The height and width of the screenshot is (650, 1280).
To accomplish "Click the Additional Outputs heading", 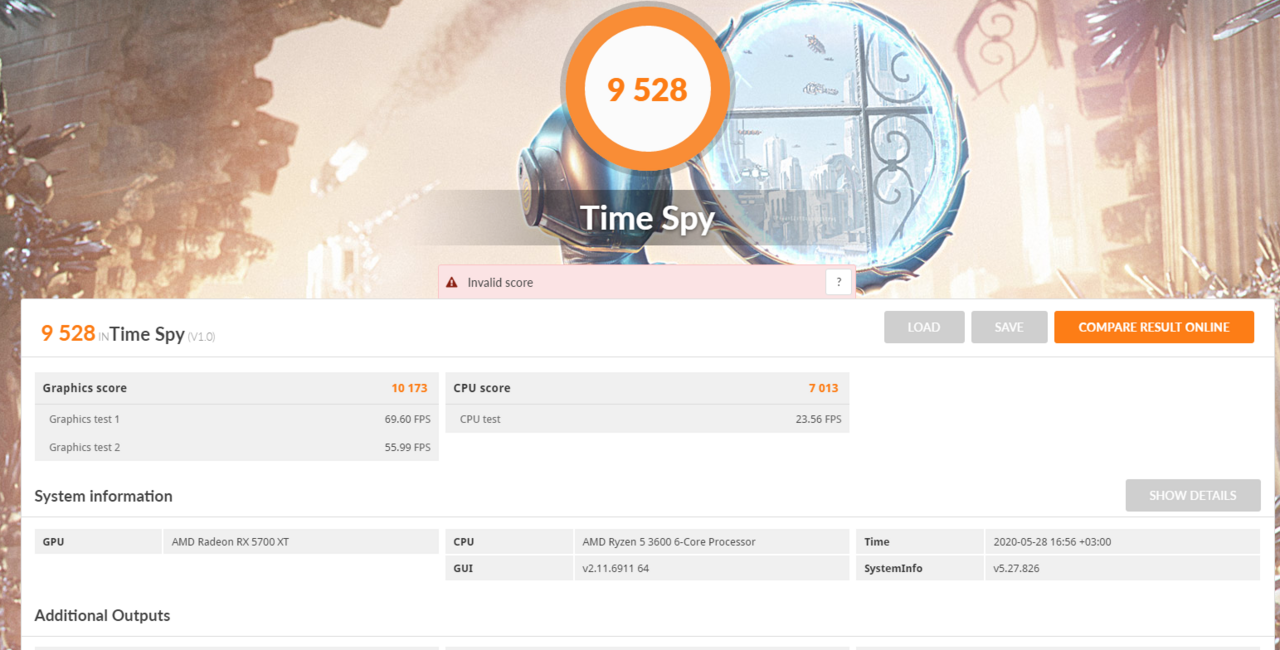I will click(x=102, y=615).
